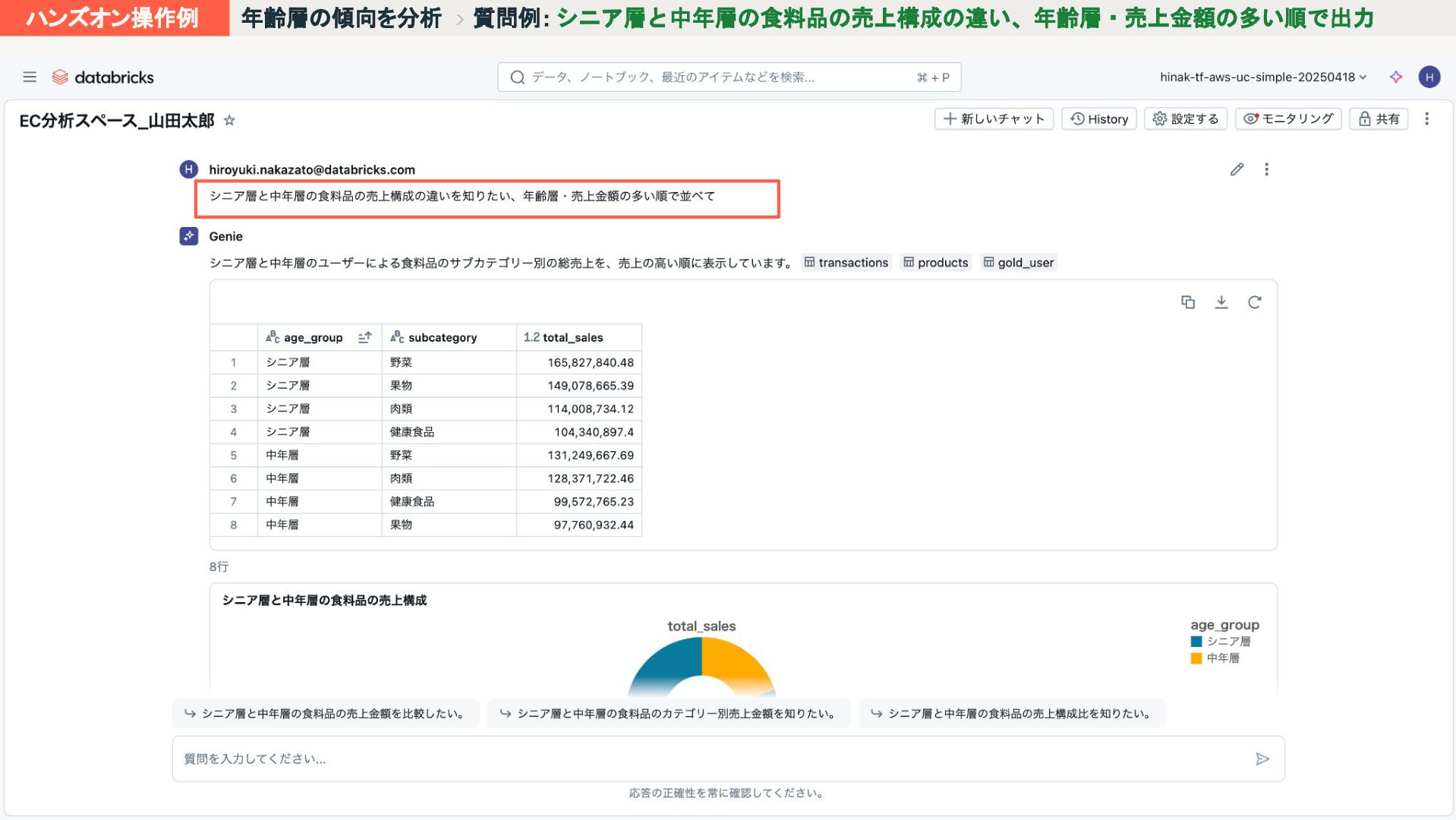Click the search box in the top bar
The height and width of the screenshot is (820, 1456).
729,77
